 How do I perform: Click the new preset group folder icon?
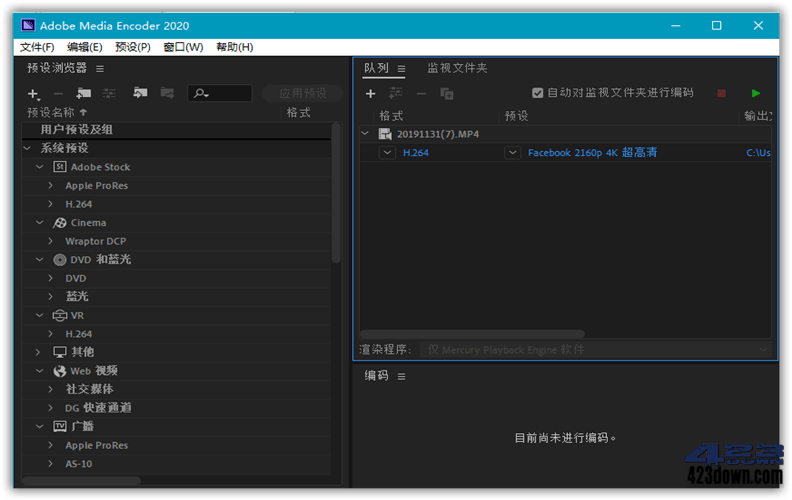83,94
